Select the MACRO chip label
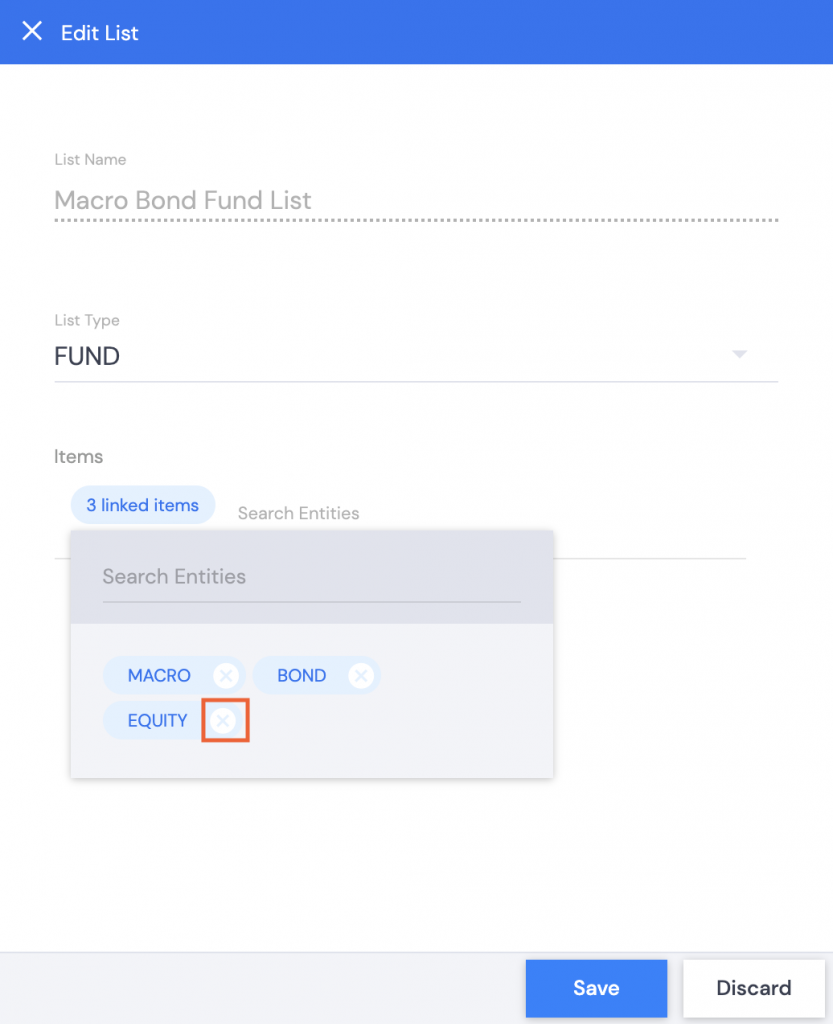 pyautogui.click(x=159, y=675)
